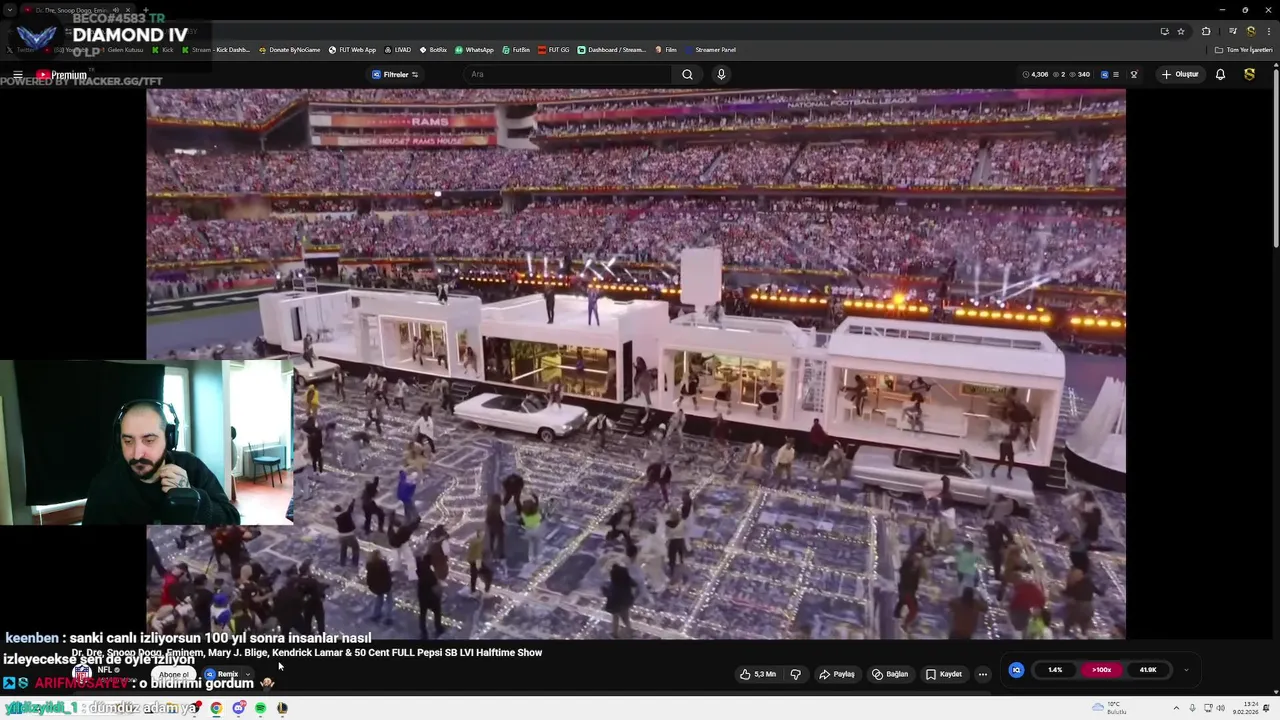The image size is (1280, 720).
Task: Open the Dashboard / Stream bookmark
Action: tap(612, 49)
